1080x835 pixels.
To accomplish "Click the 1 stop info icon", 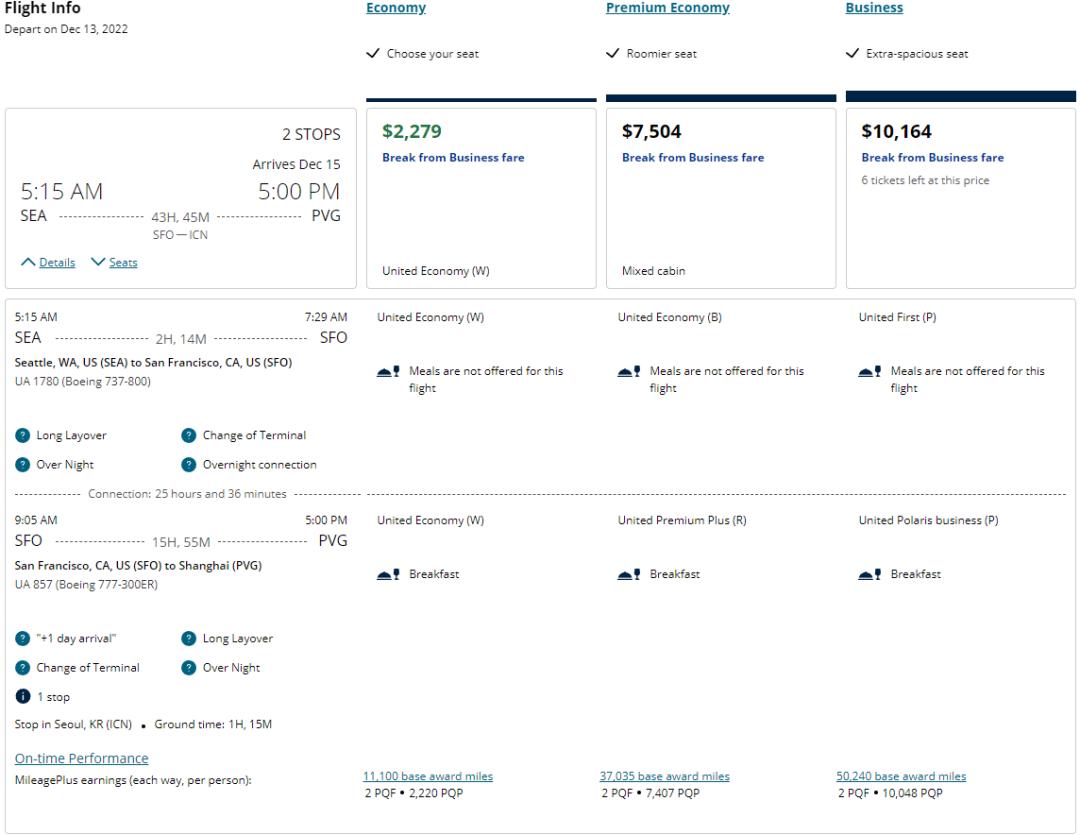I will point(22,697).
